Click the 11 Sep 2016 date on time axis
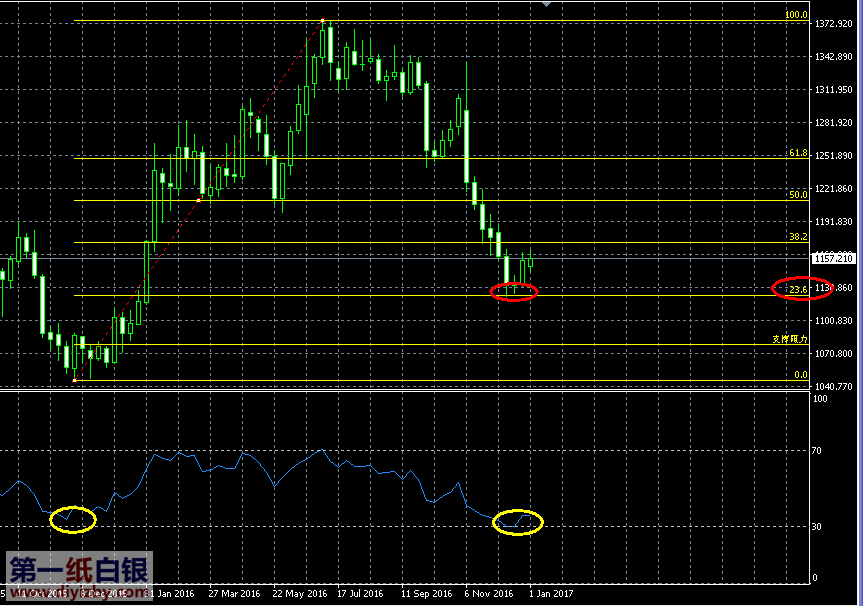The image size is (863, 606). pos(426,593)
